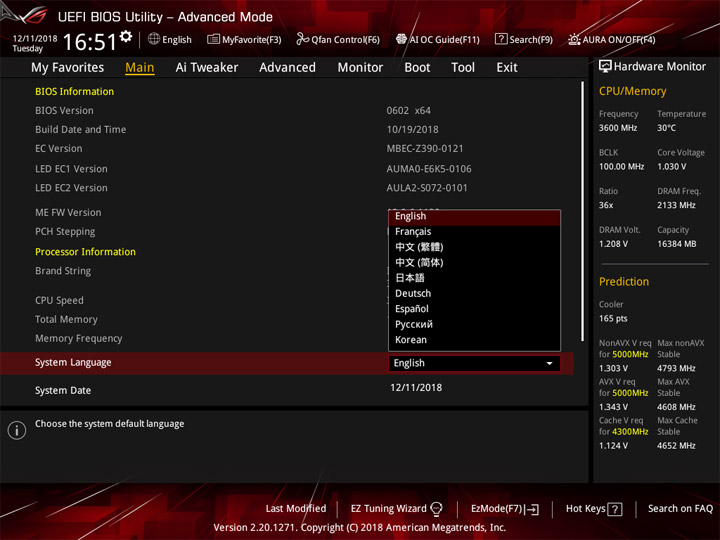Viewport: 720px width, 540px height.
Task: Click the Search question mark icon
Action: [501, 39]
